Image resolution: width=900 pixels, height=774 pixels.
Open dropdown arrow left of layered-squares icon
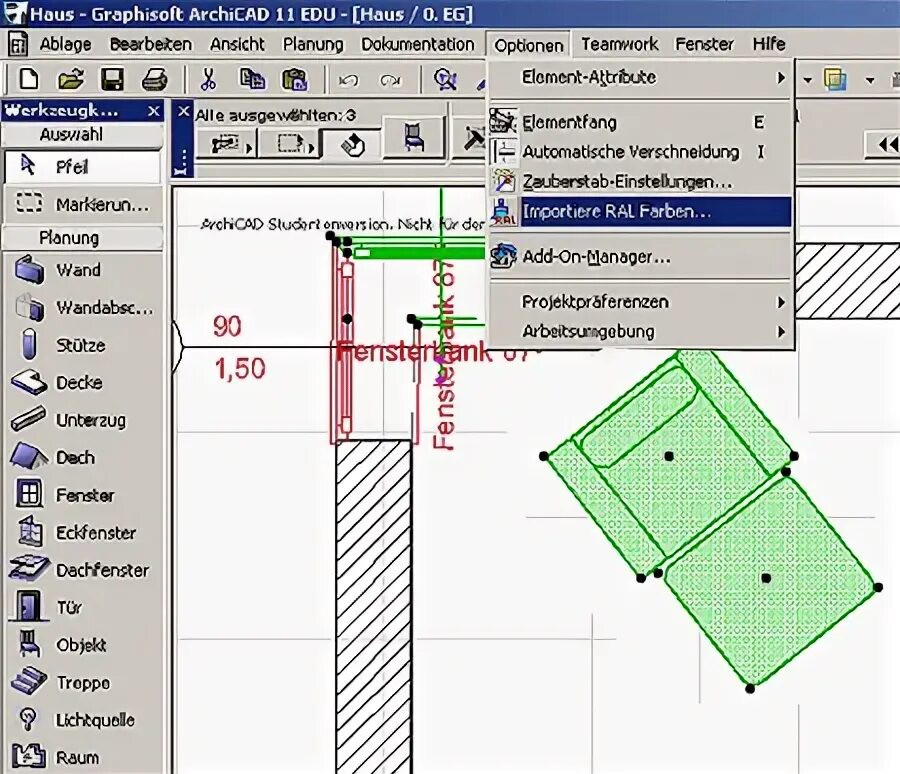[x=808, y=80]
